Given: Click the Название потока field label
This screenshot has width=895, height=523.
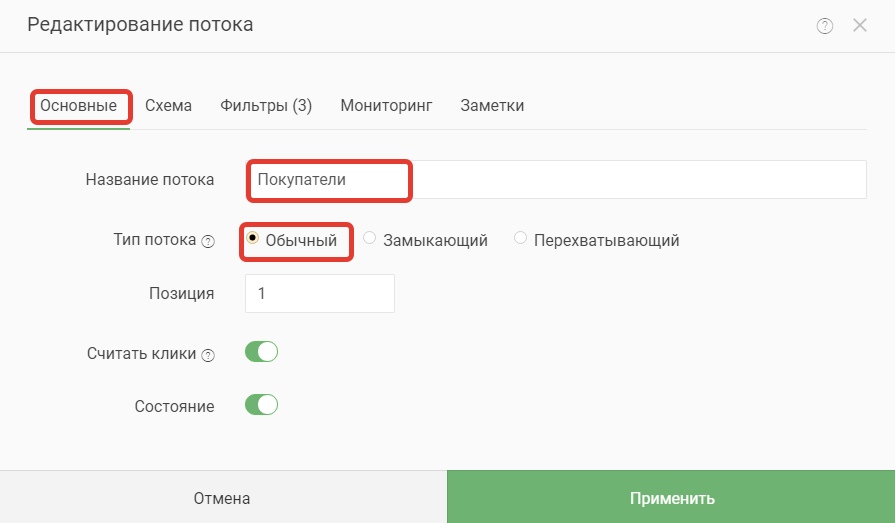Looking at the screenshot, I should click(150, 180).
